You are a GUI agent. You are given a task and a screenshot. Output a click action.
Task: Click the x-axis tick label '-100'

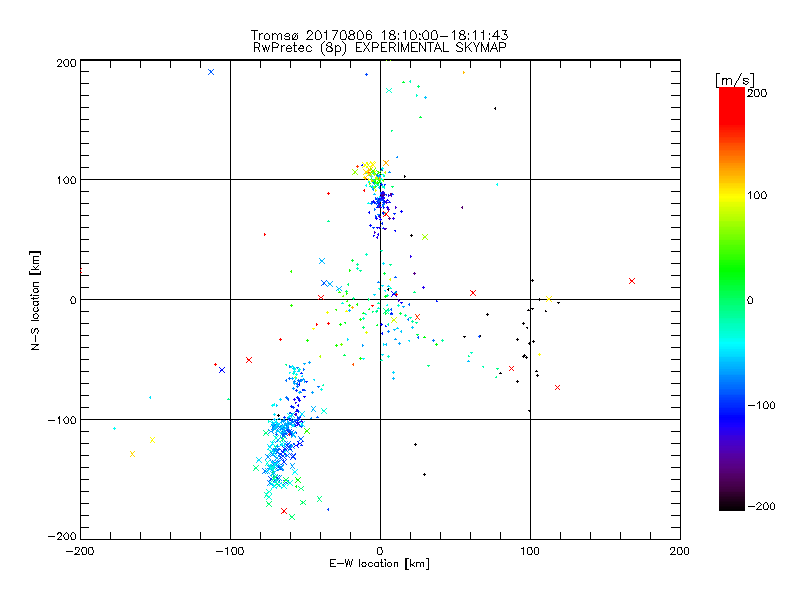tap(230, 551)
